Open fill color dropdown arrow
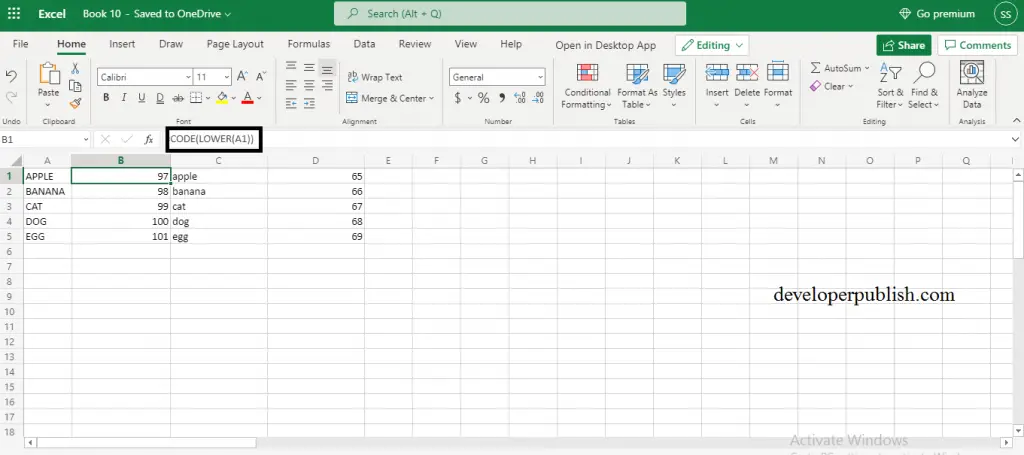 234,99
